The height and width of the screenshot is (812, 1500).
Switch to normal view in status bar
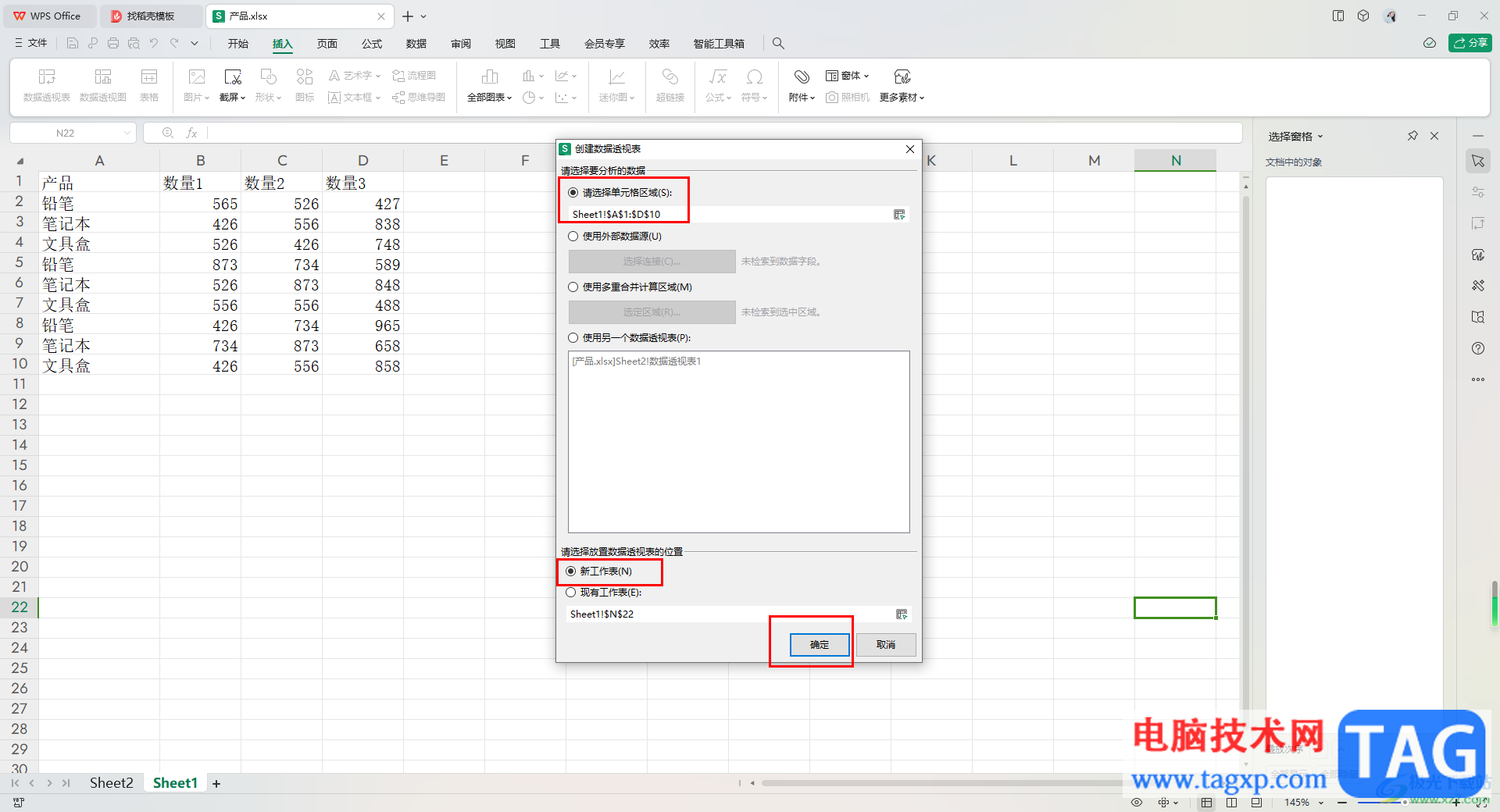tap(1207, 803)
